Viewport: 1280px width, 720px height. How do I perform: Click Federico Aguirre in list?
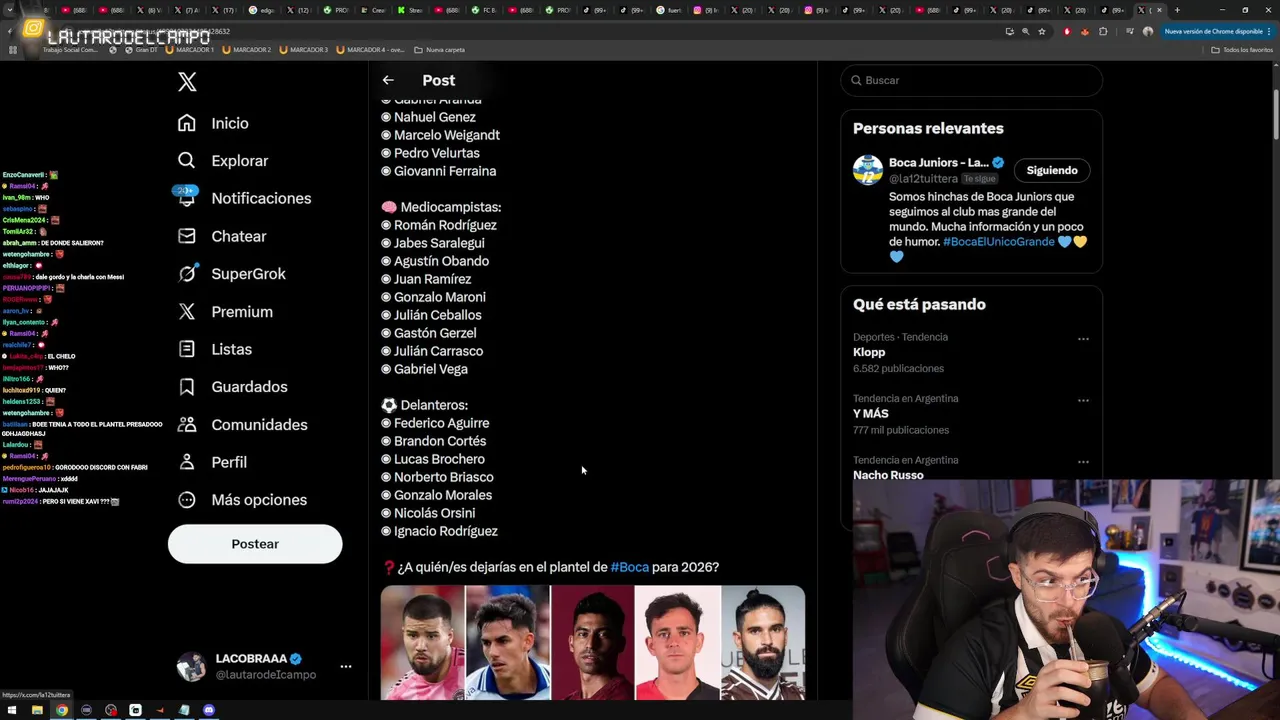pyautogui.click(x=441, y=423)
